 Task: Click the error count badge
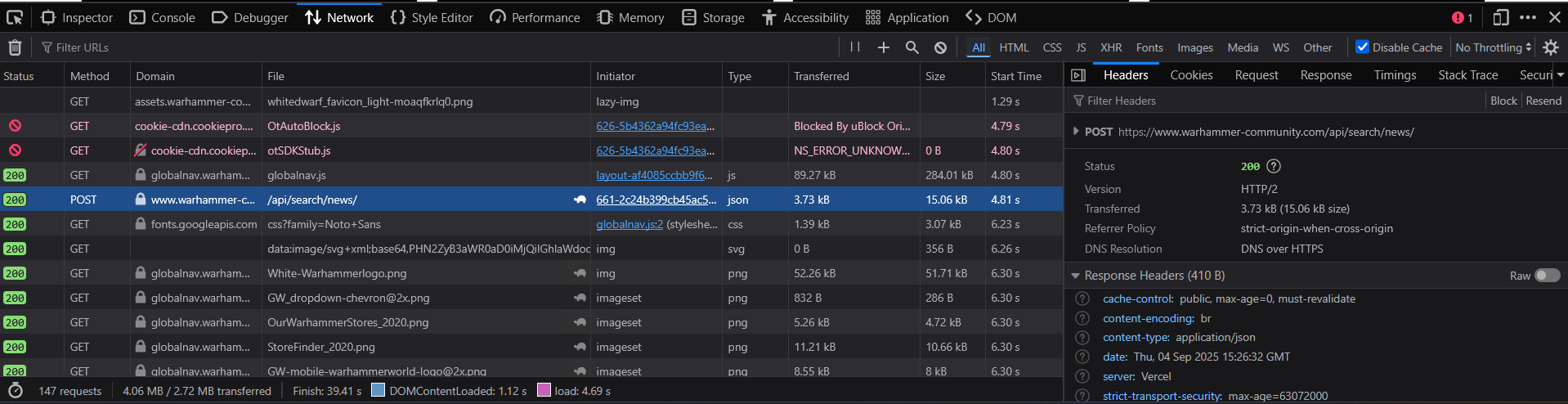tap(1463, 17)
